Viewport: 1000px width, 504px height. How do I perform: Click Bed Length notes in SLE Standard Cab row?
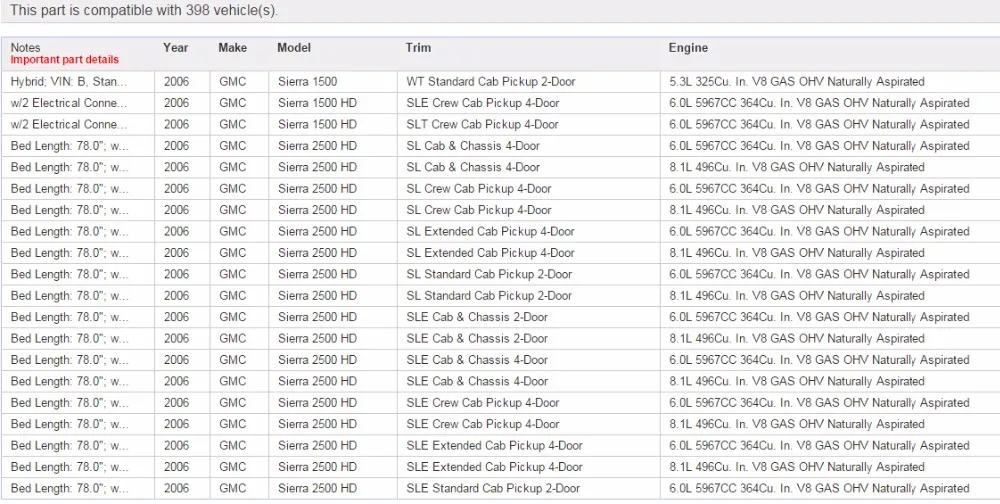pyautogui.click(x=69, y=488)
